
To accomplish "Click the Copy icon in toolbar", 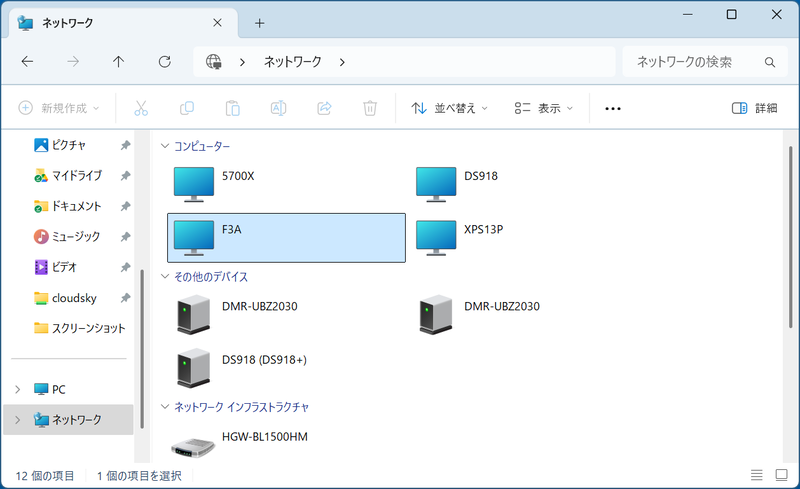I will point(187,108).
